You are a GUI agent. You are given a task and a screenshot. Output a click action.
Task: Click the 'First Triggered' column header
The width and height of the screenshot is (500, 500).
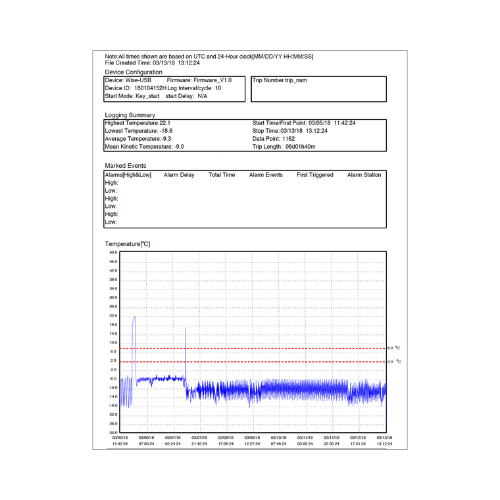315,175
